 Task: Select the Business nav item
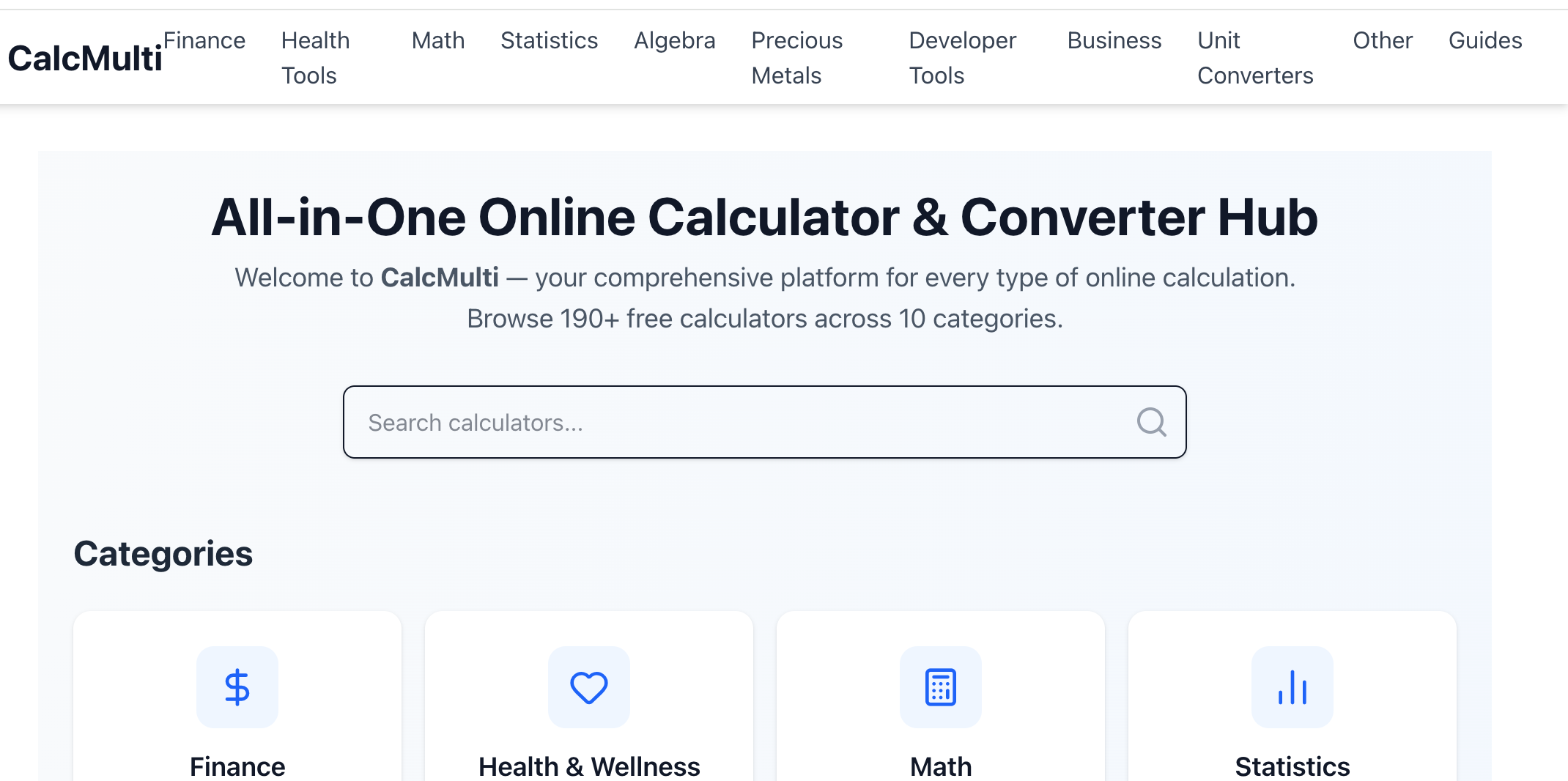point(1114,40)
